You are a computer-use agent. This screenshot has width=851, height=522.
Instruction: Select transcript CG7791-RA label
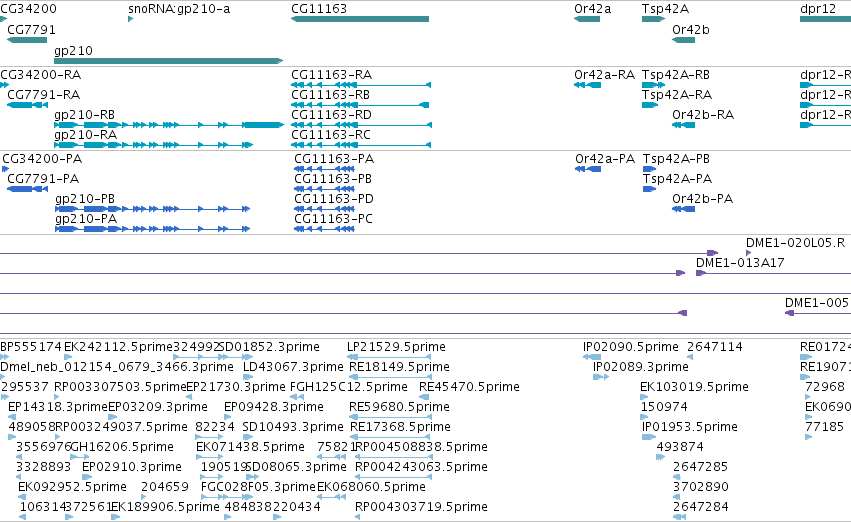43,95
